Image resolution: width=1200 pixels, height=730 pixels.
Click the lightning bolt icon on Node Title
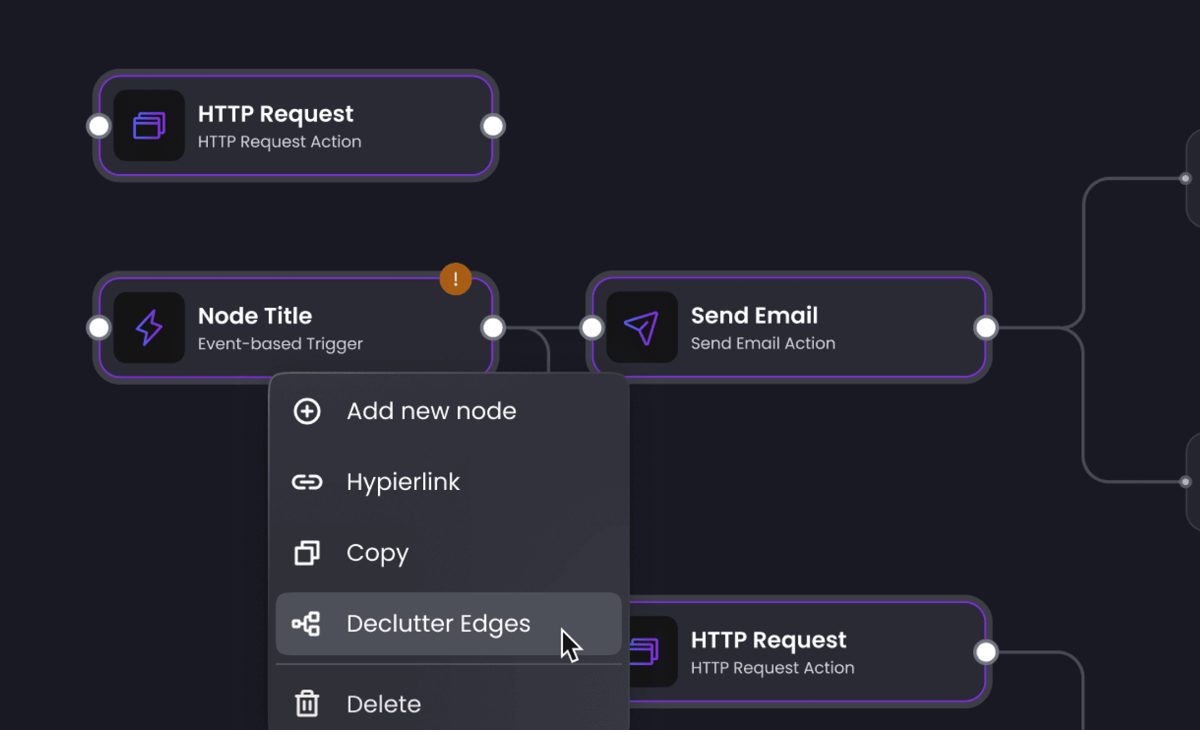(x=149, y=327)
